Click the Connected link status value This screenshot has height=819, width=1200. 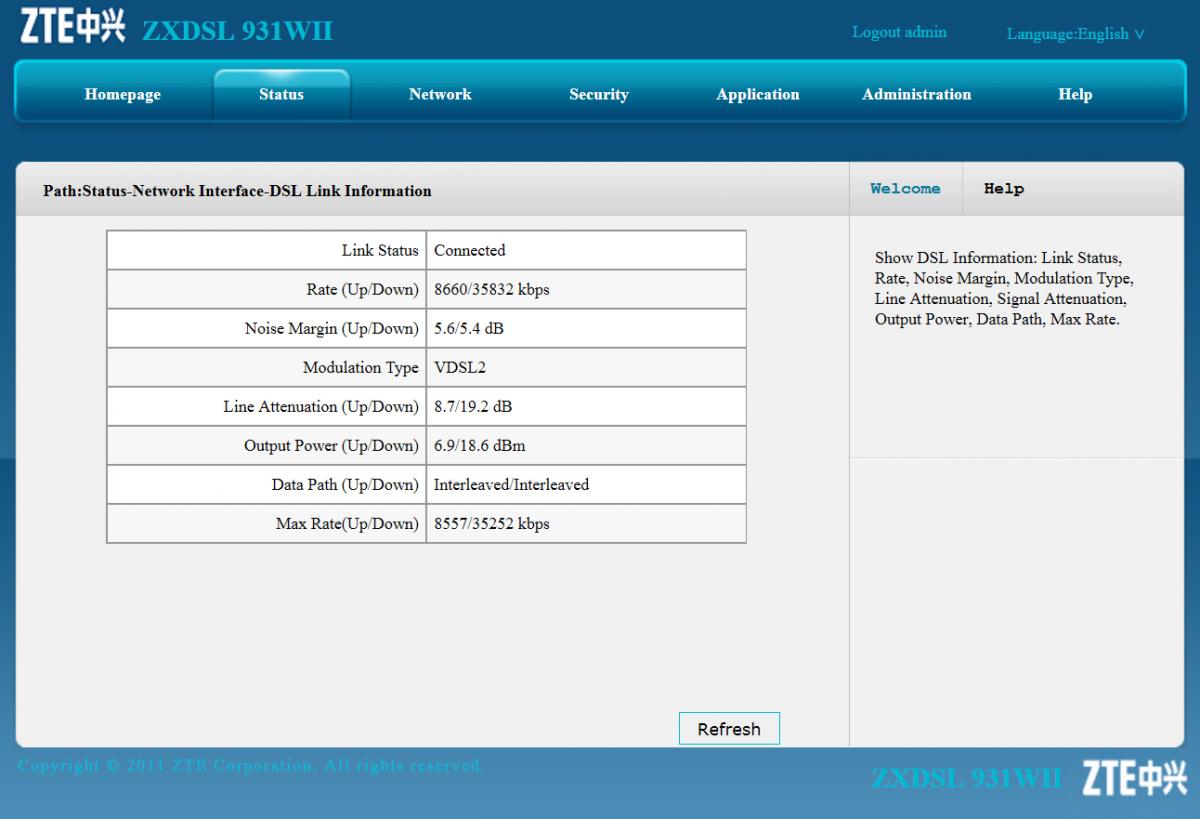coord(470,250)
